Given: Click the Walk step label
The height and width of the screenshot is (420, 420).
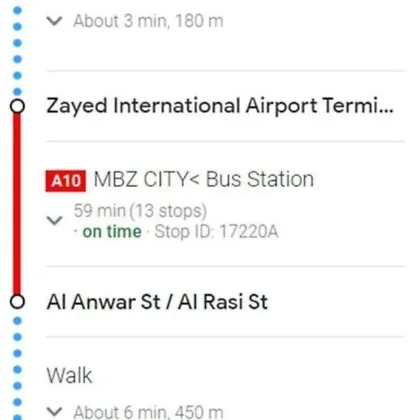Looking at the screenshot, I should tap(69, 376).
